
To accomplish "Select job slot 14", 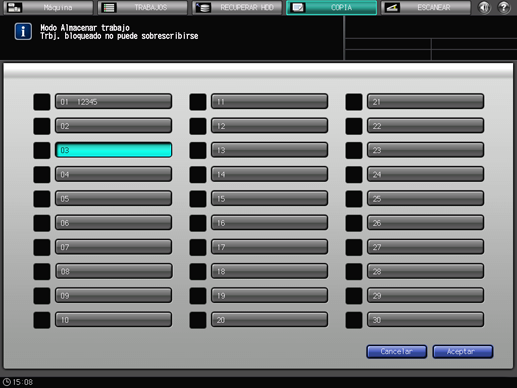I will tap(269, 174).
